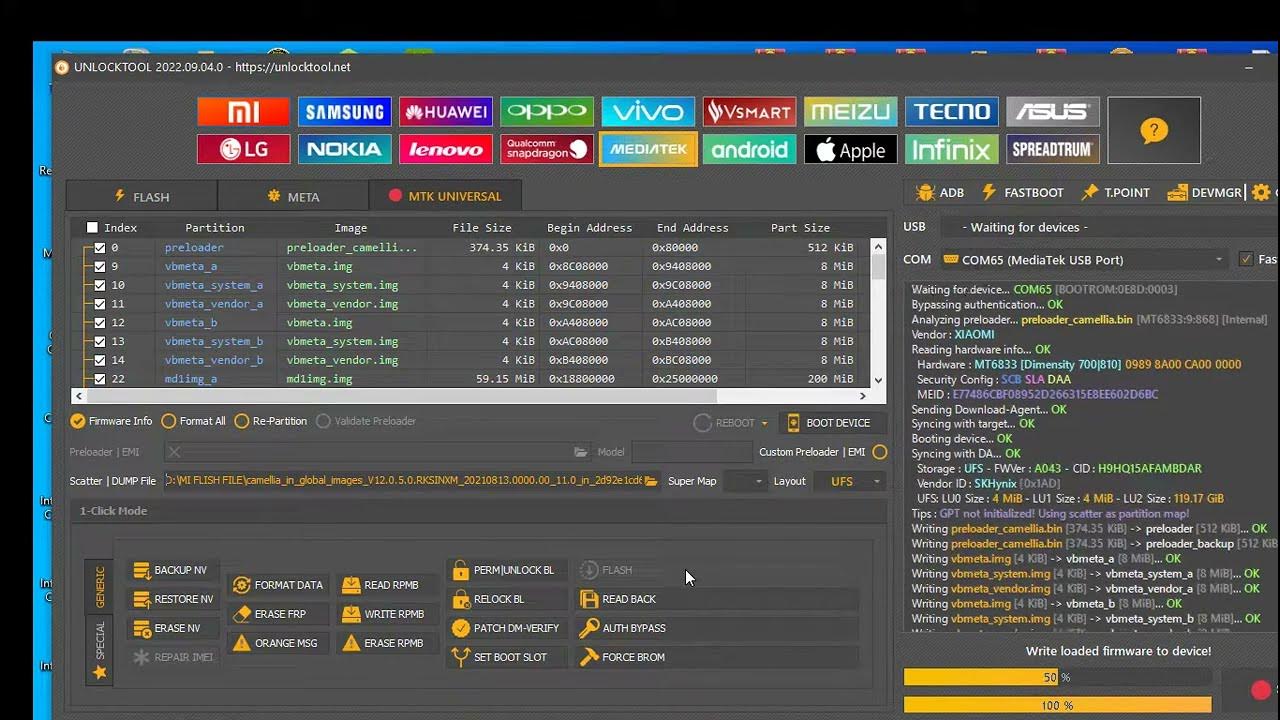Open favorites star in side tabs

(99, 672)
